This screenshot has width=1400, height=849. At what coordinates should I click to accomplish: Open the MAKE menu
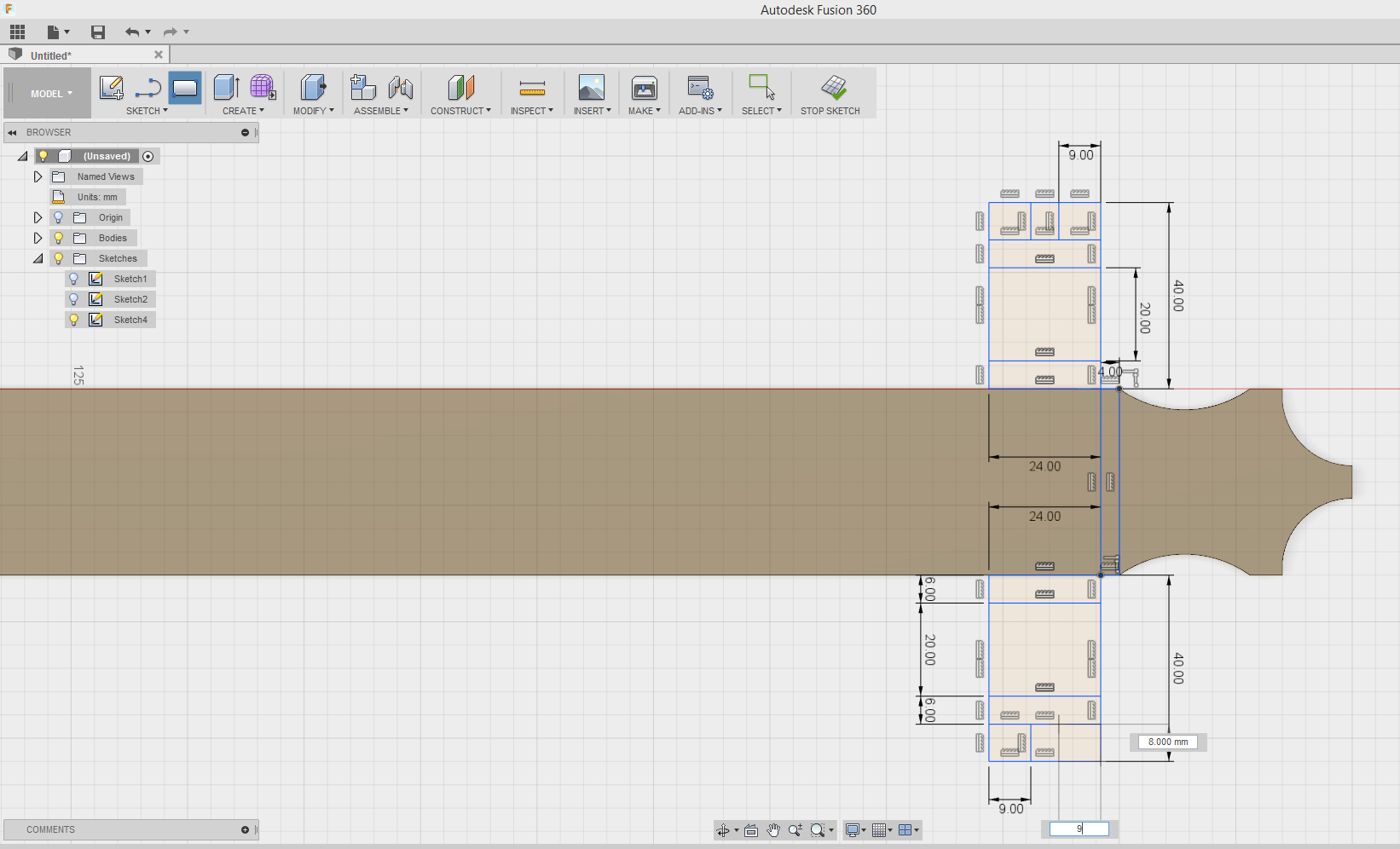645,111
